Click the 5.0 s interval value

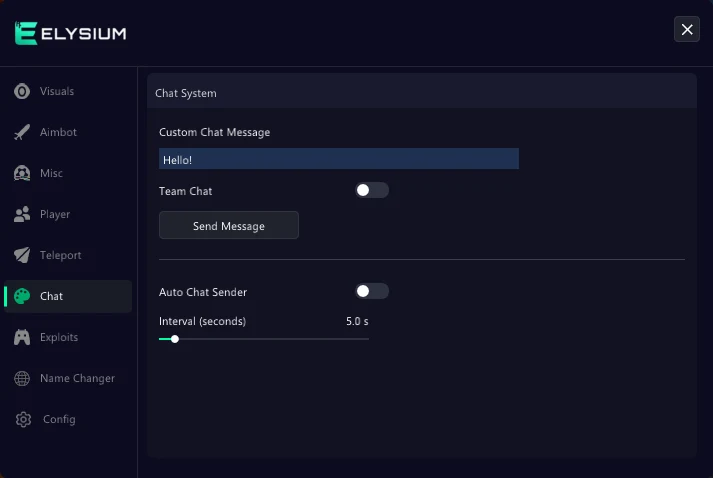point(357,321)
